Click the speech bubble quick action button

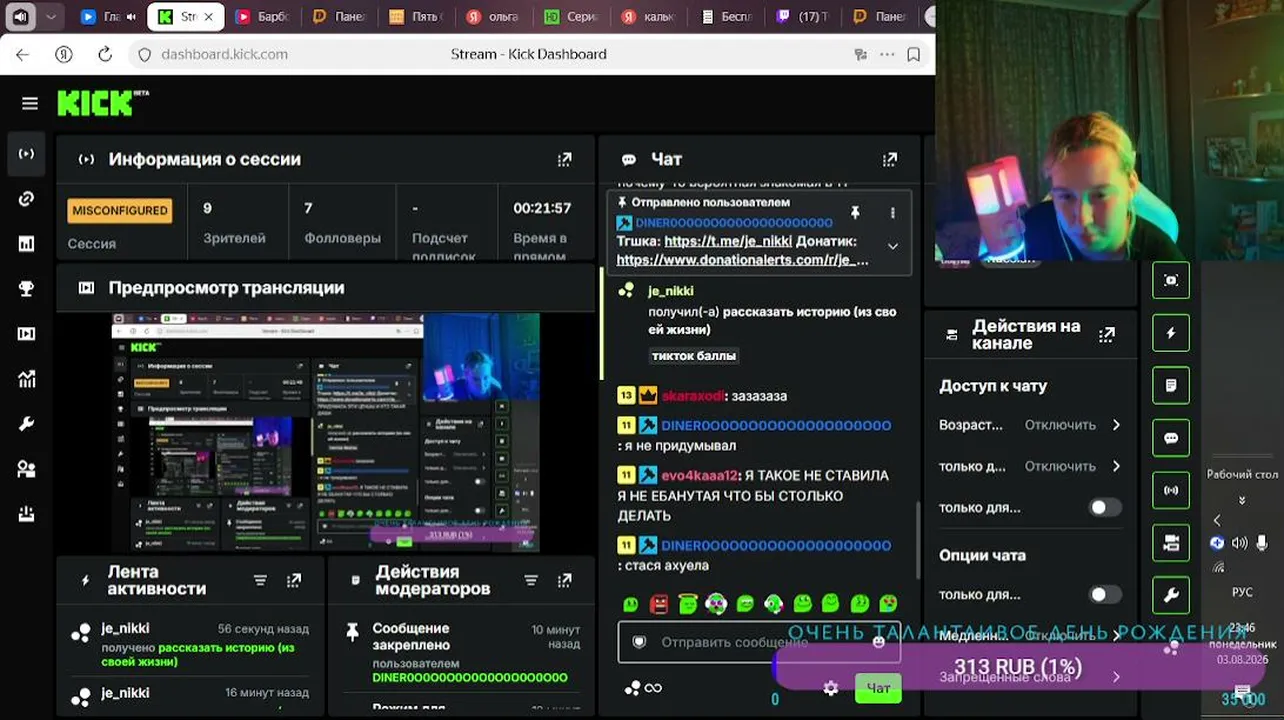coord(1171,438)
